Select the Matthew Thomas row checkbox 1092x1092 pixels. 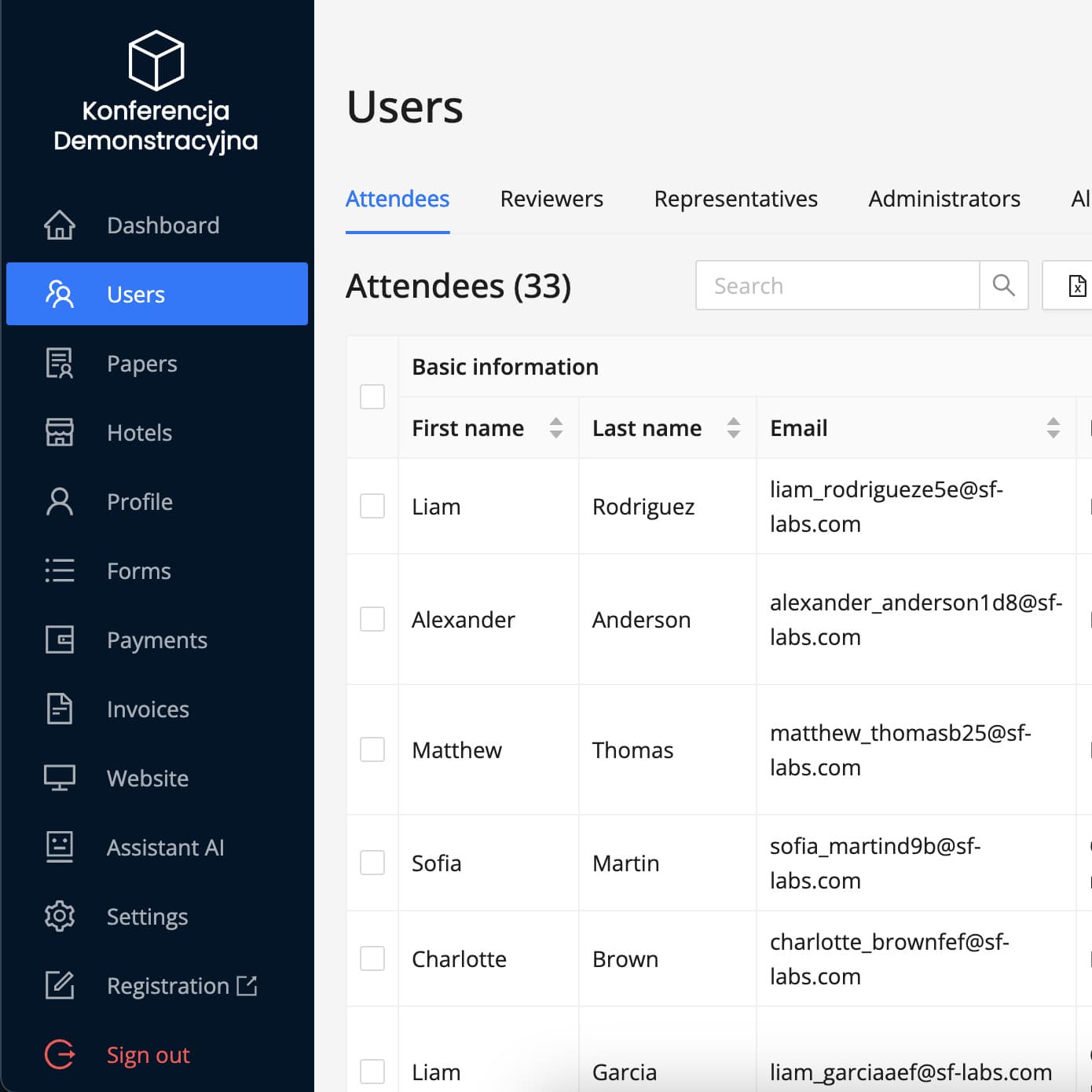(x=372, y=749)
